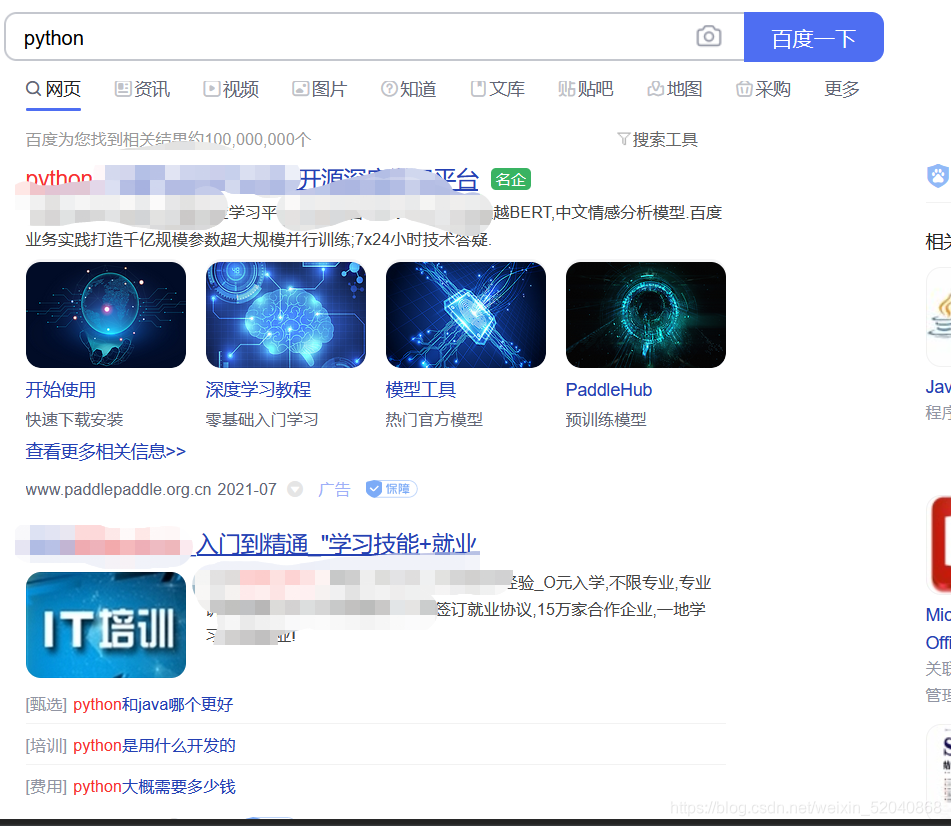Click the Java logo in the related sidebar
This screenshot has height=826, width=951.
(x=940, y=317)
